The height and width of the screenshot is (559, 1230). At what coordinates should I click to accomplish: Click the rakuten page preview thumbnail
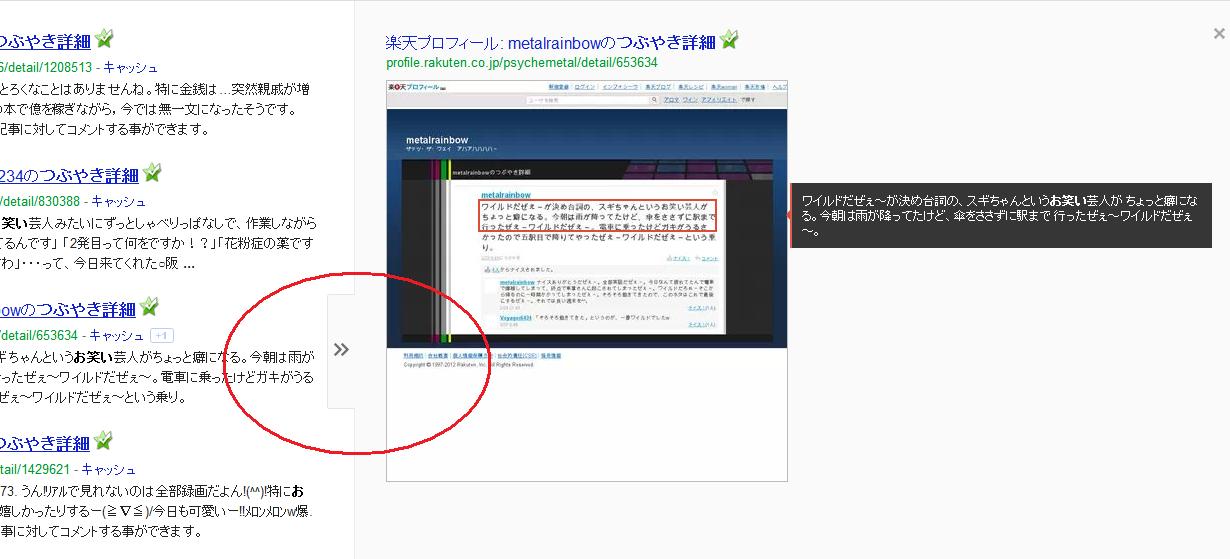click(x=587, y=280)
